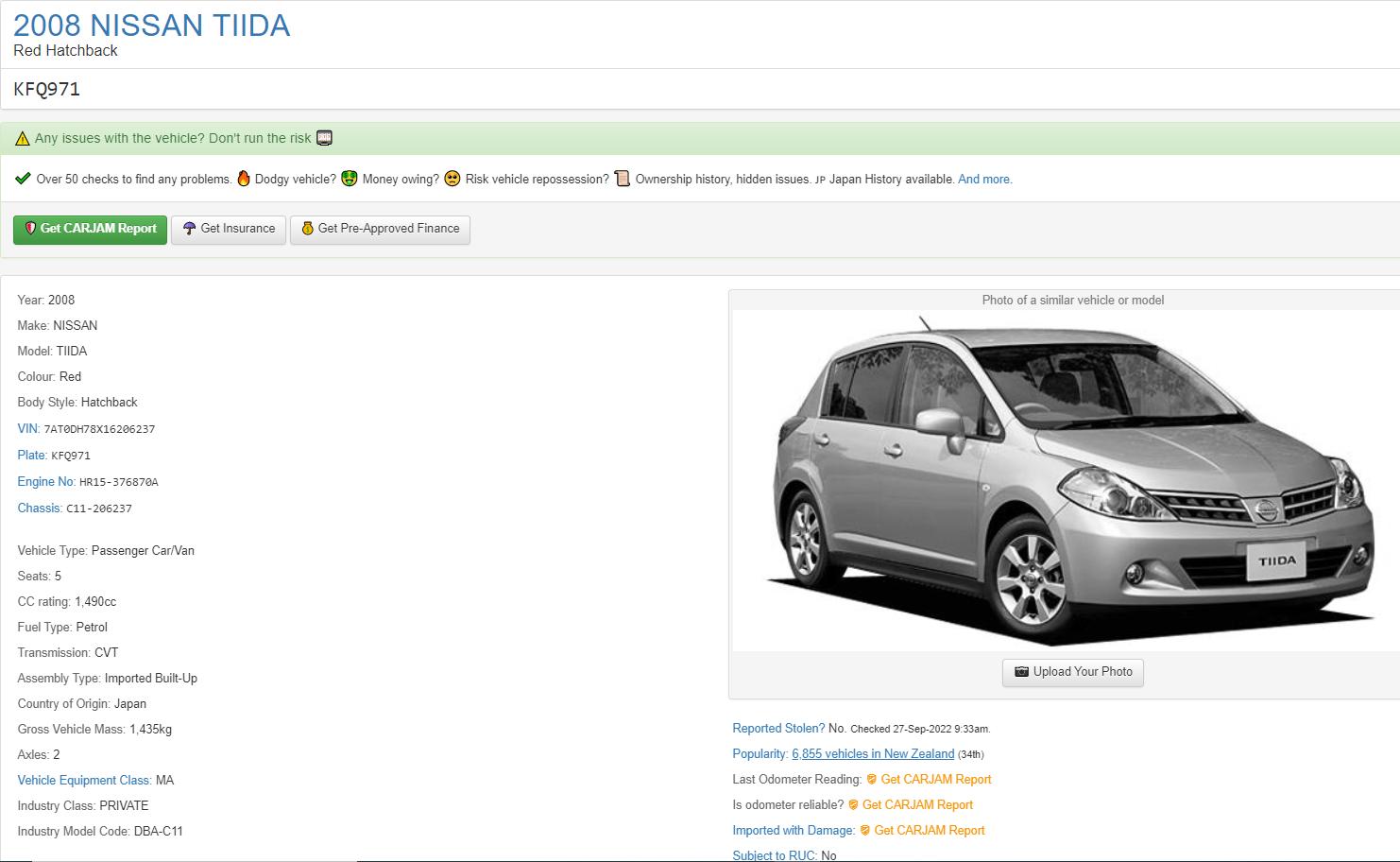Click the VIN label link
The width and height of the screenshot is (1400, 862).
pos(28,429)
